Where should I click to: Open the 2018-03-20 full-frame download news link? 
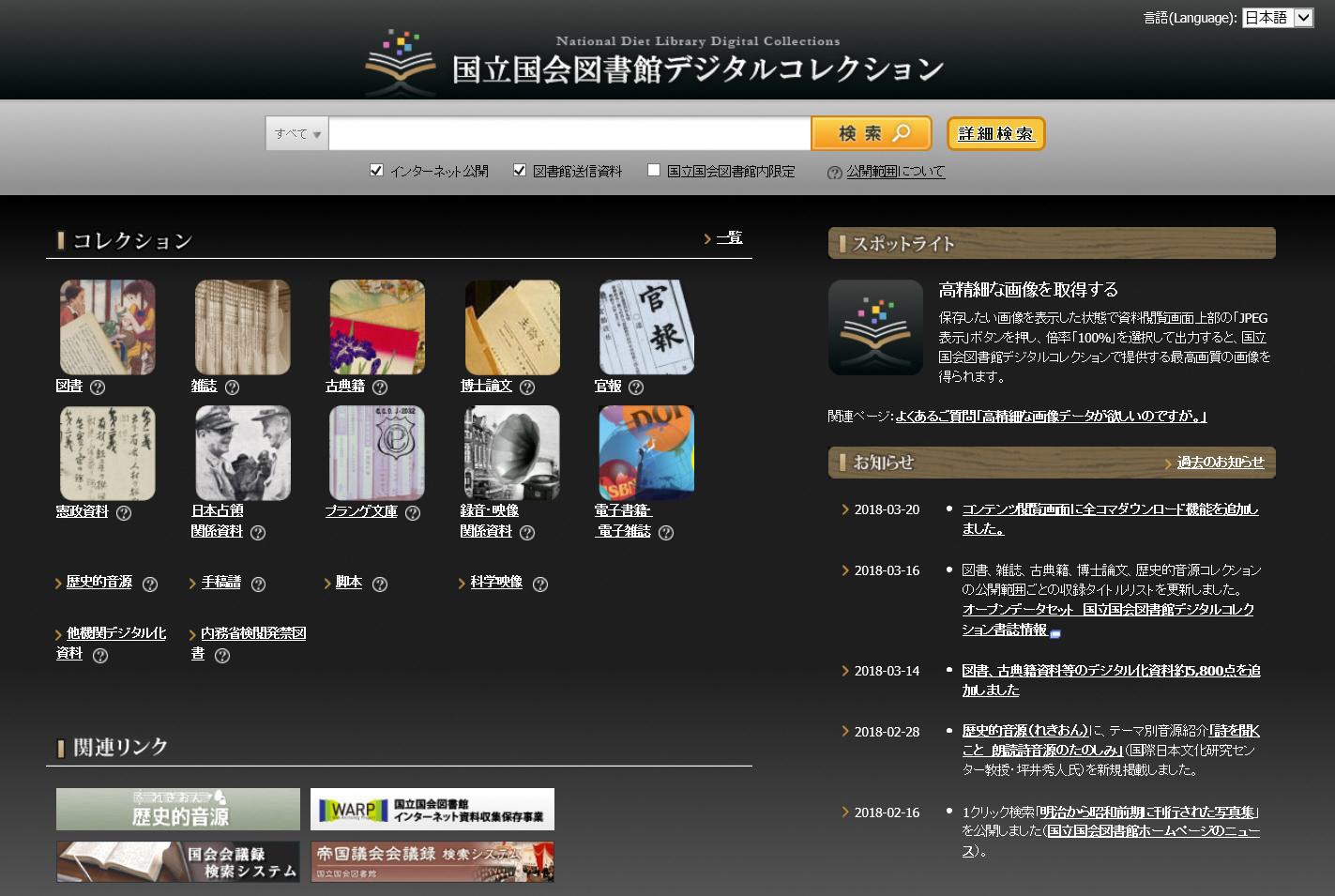(x=1110, y=519)
